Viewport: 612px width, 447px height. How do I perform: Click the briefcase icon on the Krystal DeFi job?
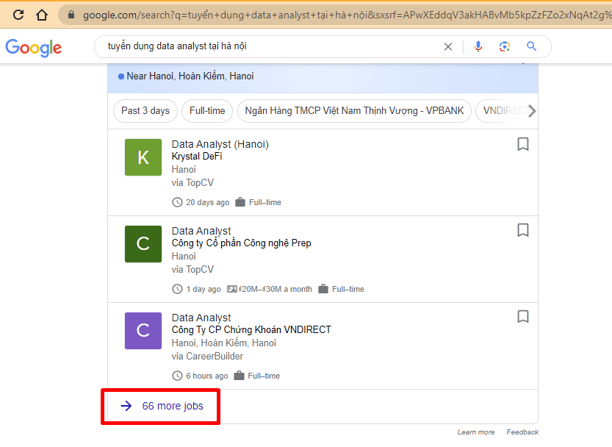click(240, 202)
